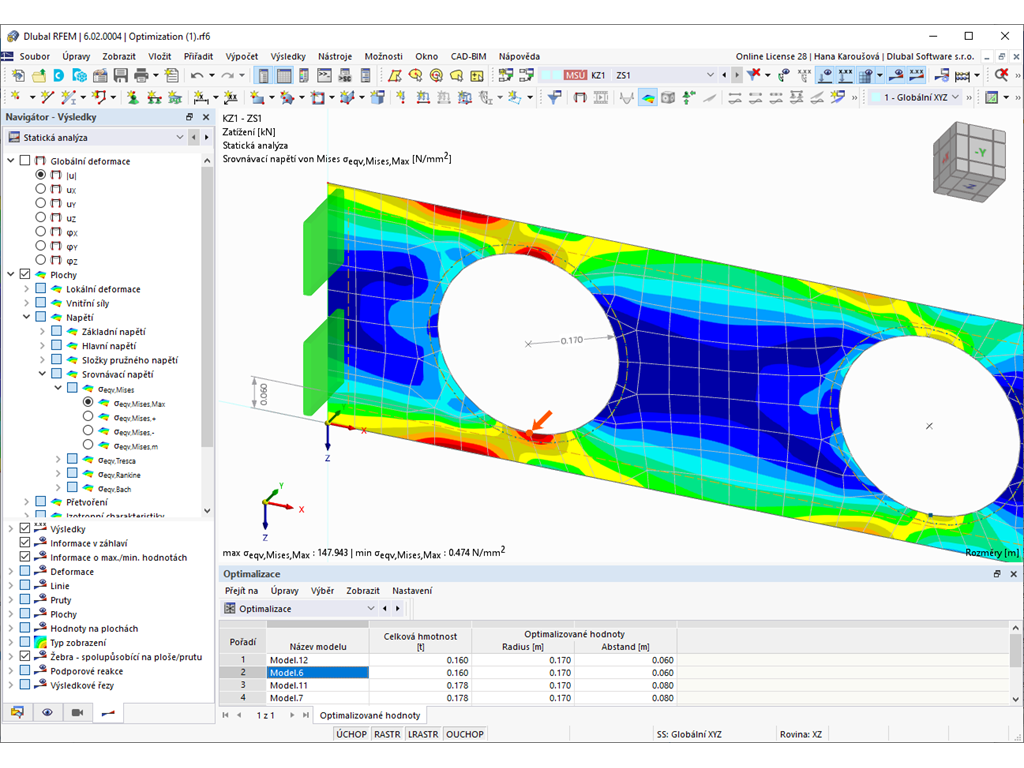1024x768 pixels.
Task: Open the CAD-BIM menu
Action: 468,56
